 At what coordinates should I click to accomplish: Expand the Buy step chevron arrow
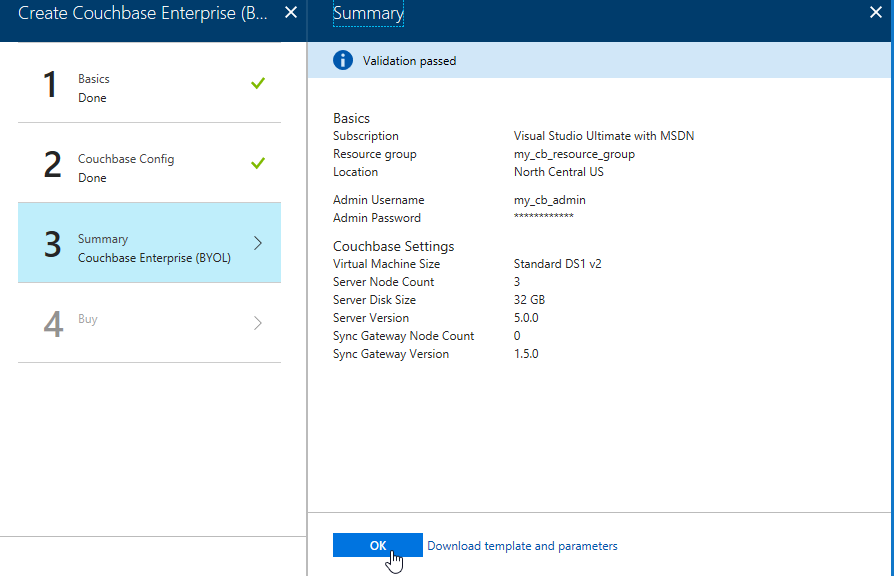click(x=258, y=323)
